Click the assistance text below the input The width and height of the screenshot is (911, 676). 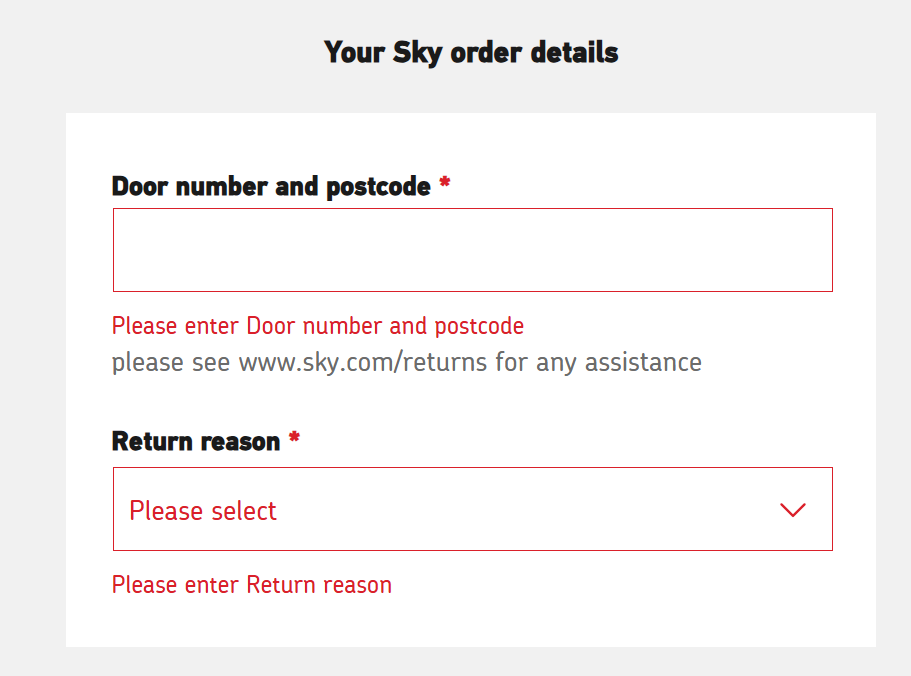[x=406, y=362]
